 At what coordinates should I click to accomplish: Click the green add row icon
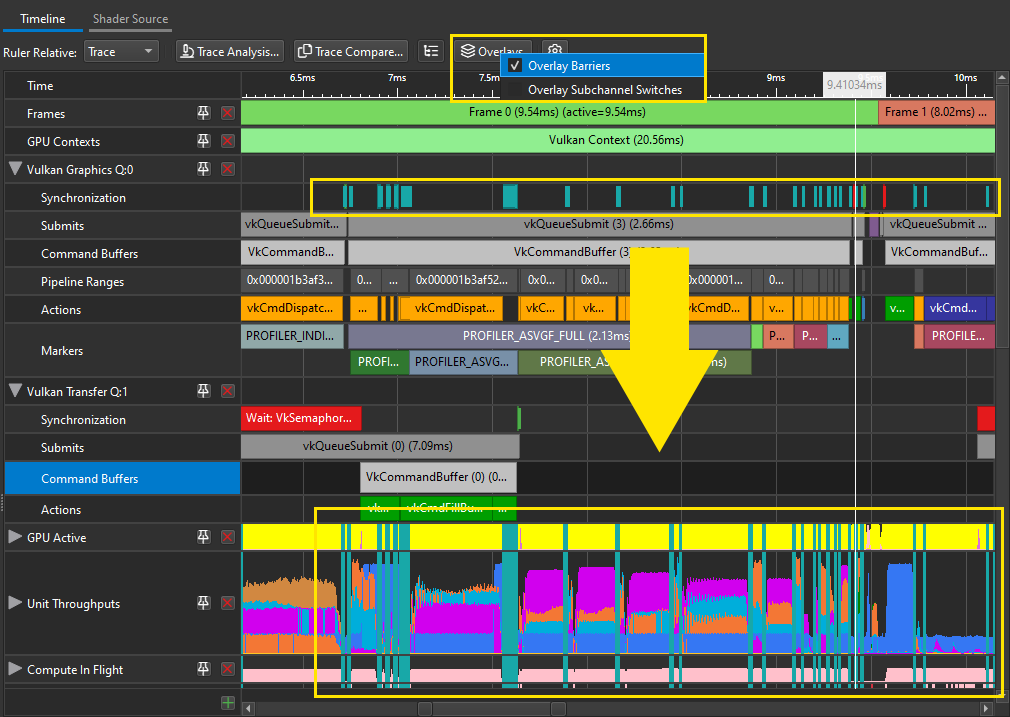228,703
